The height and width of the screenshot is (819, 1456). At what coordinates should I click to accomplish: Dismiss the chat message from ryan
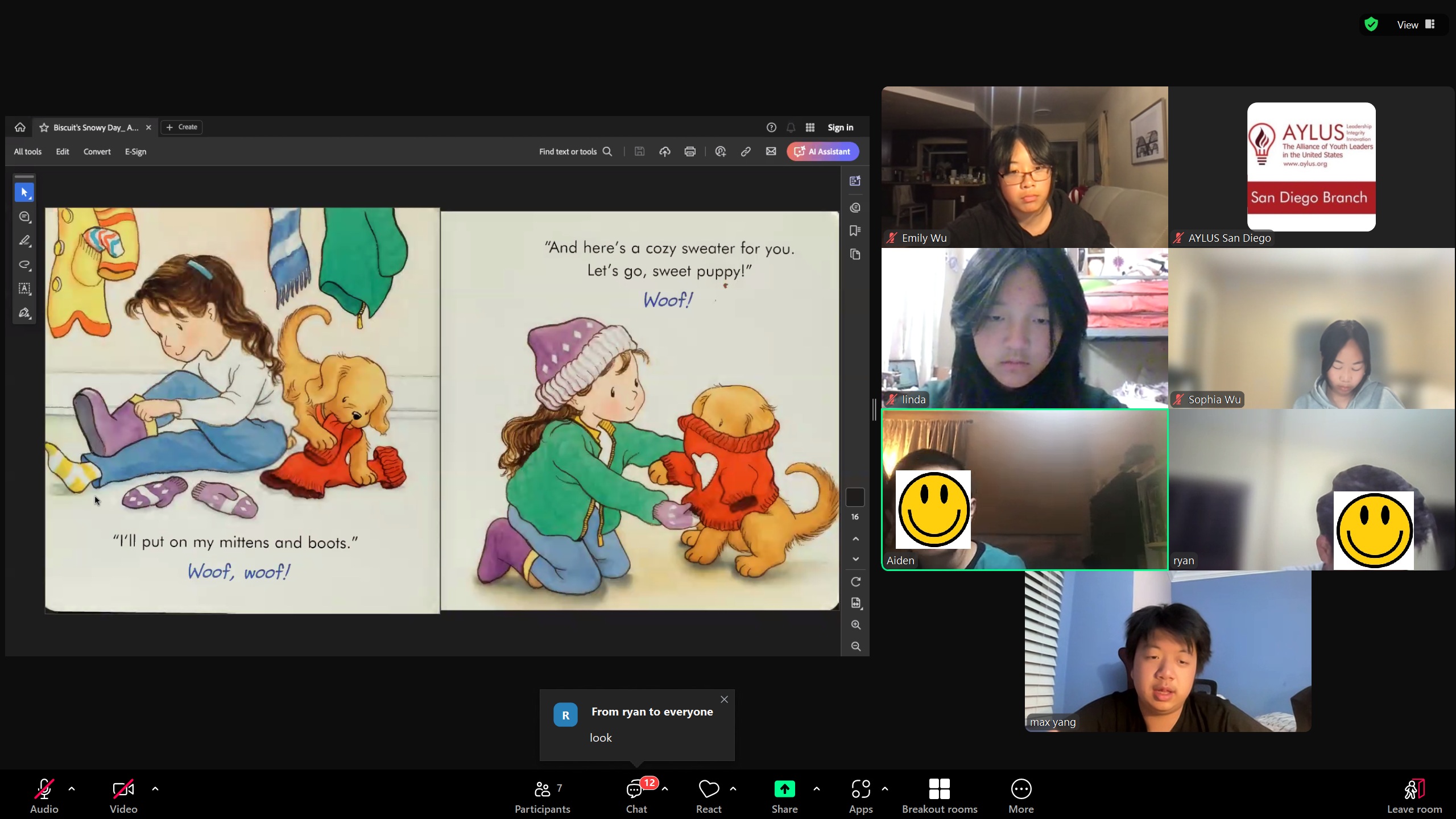coord(724,700)
